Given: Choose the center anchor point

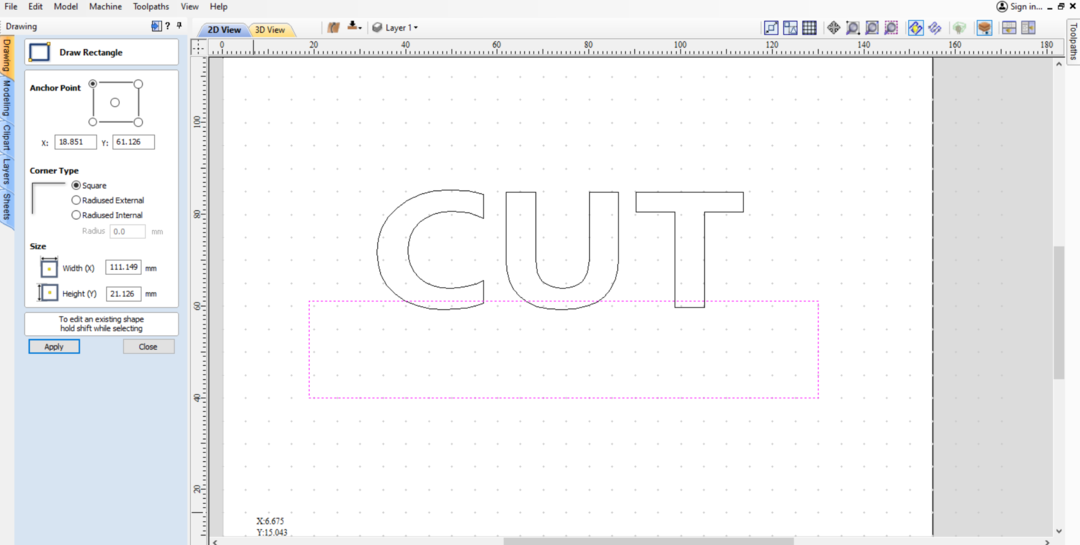Looking at the screenshot, I should [115, 103].
